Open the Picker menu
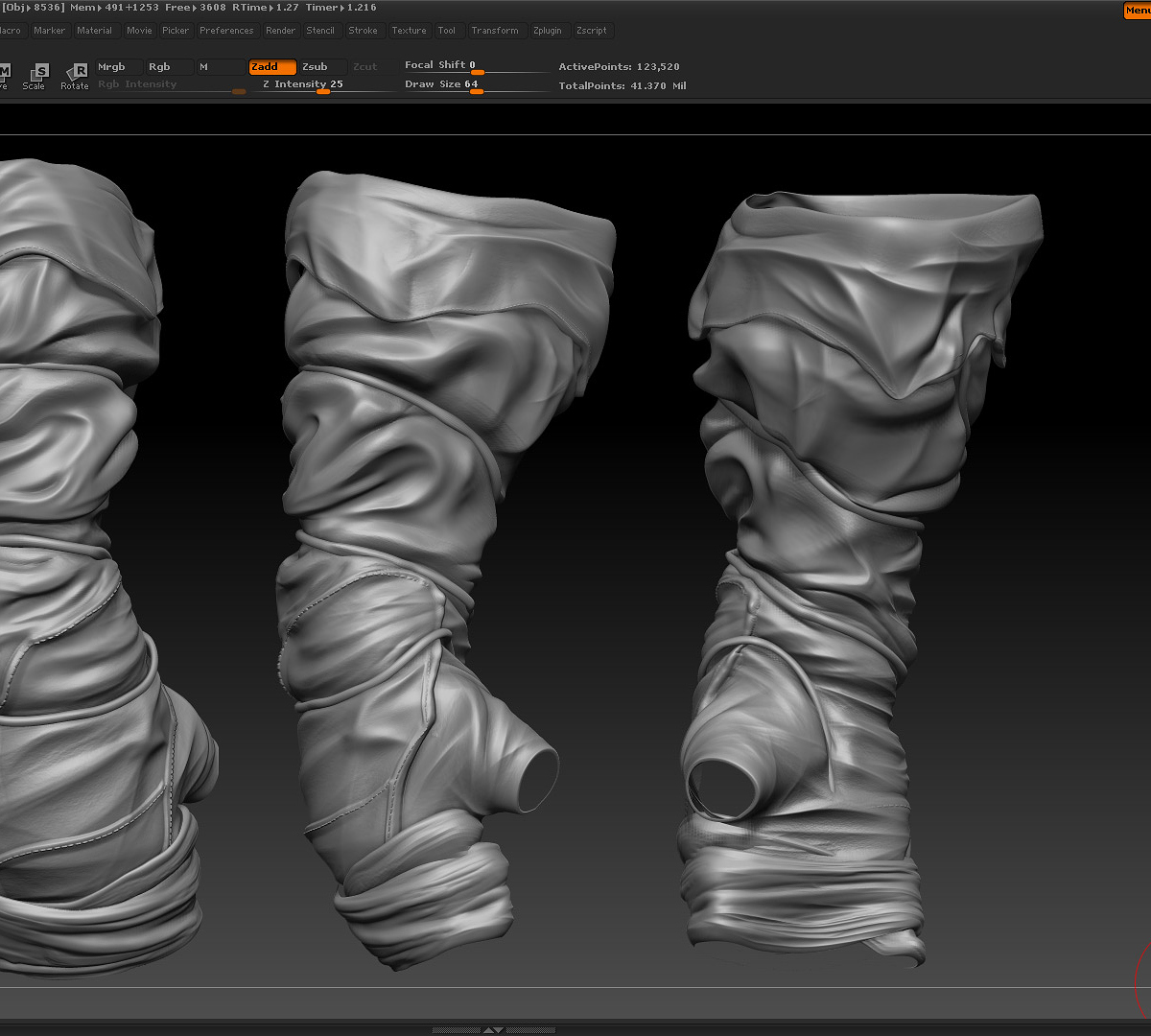Image resolution: width=1151 pixels, height=1036 pixels. point(176,31)
